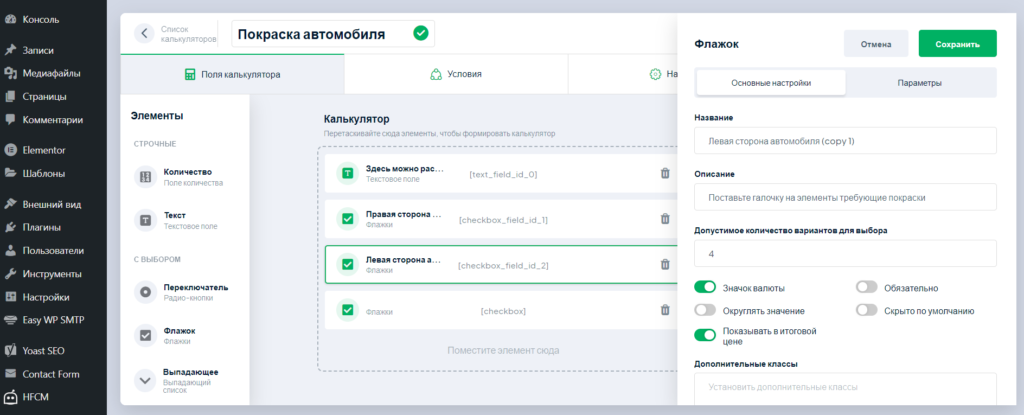The height and width of the screenshot is (415, 1024).
Task: Turn off Показывать в итоговой цене toggle
Action: 705,335
